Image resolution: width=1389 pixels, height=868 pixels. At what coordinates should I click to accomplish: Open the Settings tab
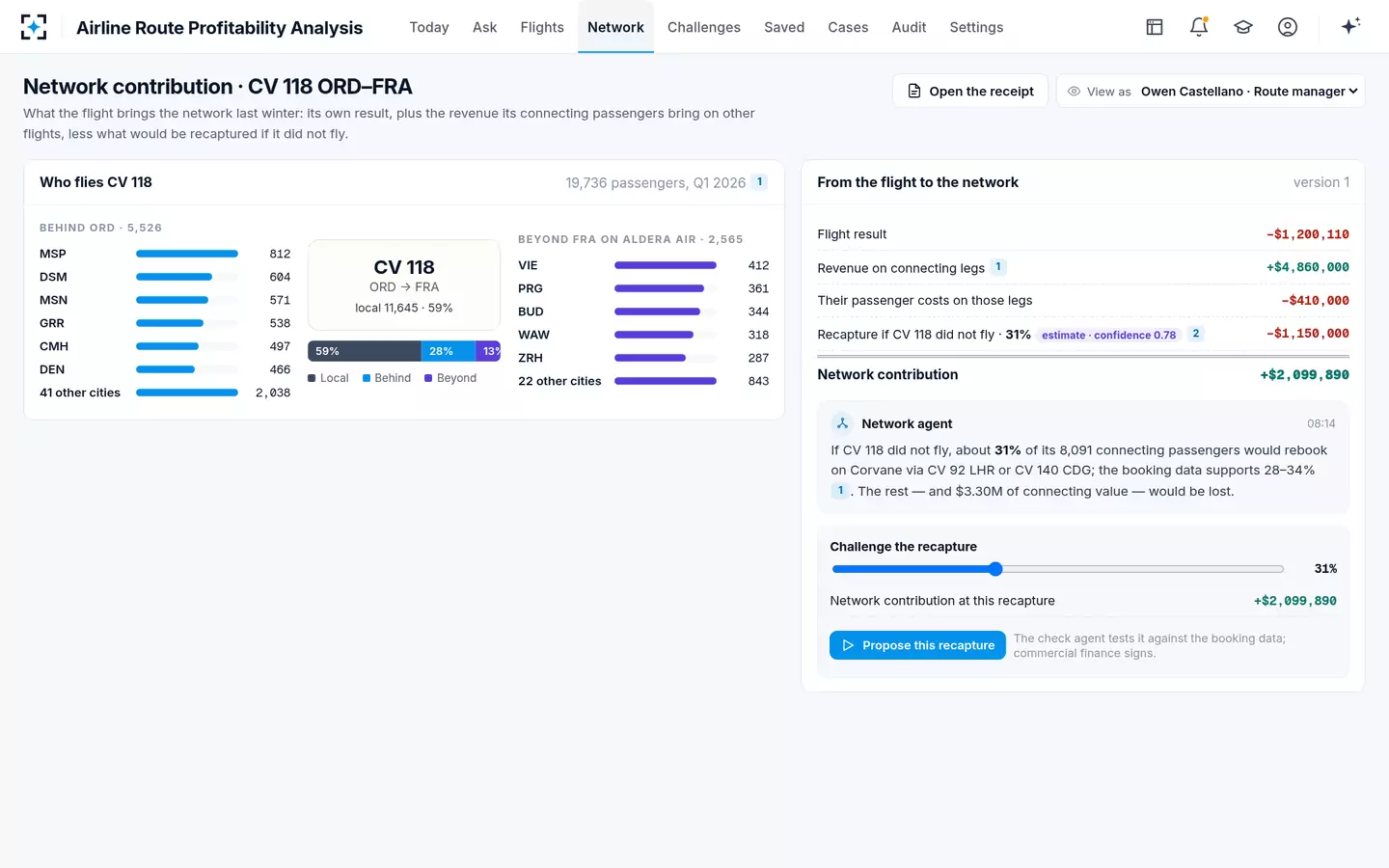[x=976, y=27]
